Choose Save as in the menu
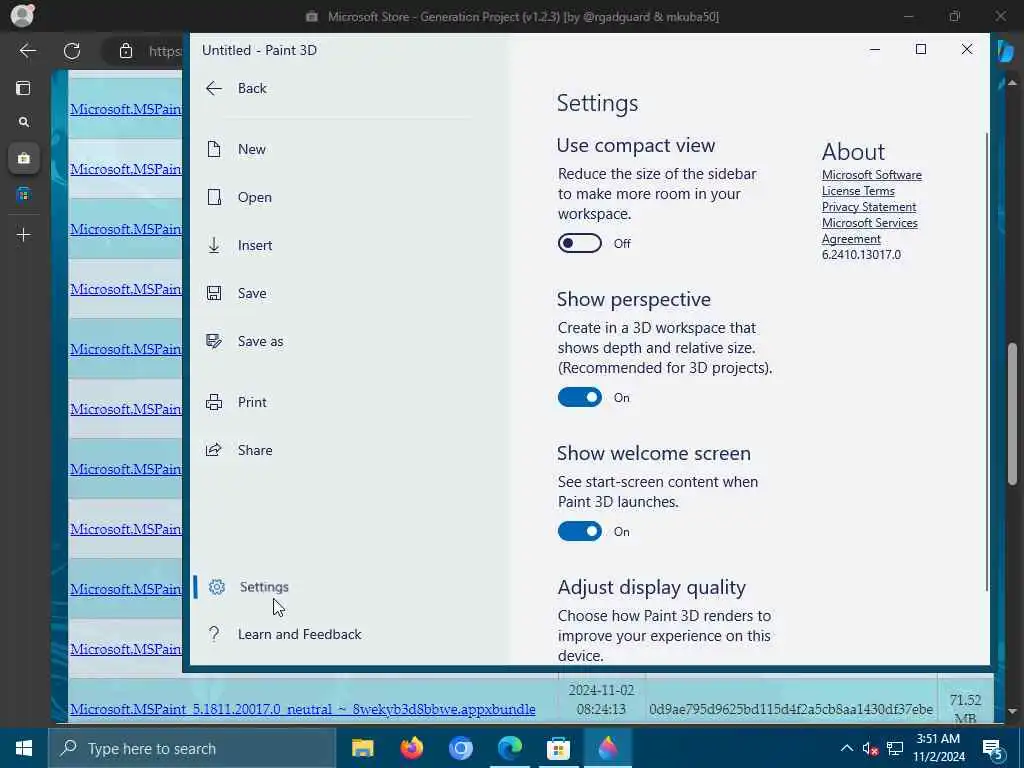This screenshot has height=768, width=1024. (x=244, y=342)
